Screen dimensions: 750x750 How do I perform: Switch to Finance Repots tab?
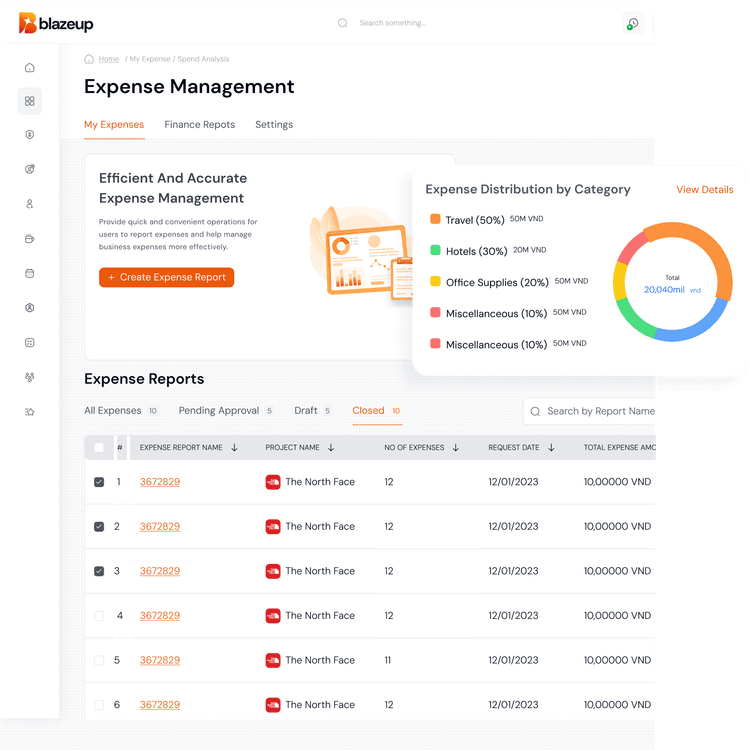tap(200, 125)
